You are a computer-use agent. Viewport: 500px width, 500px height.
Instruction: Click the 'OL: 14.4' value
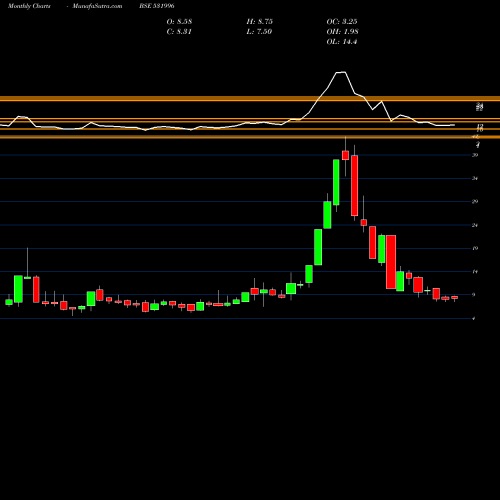[x=342, y=42]
